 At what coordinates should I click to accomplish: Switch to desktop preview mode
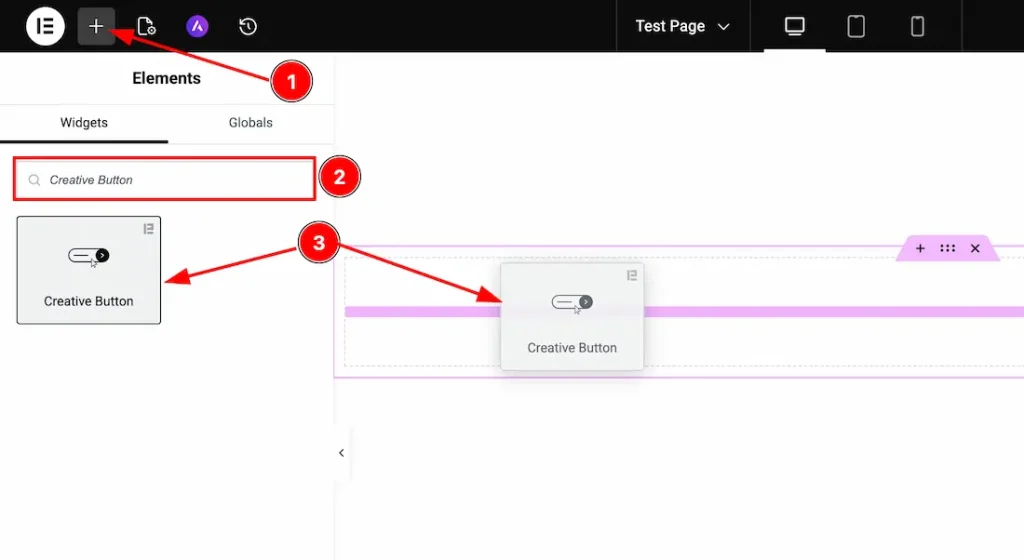coord(794,26)
